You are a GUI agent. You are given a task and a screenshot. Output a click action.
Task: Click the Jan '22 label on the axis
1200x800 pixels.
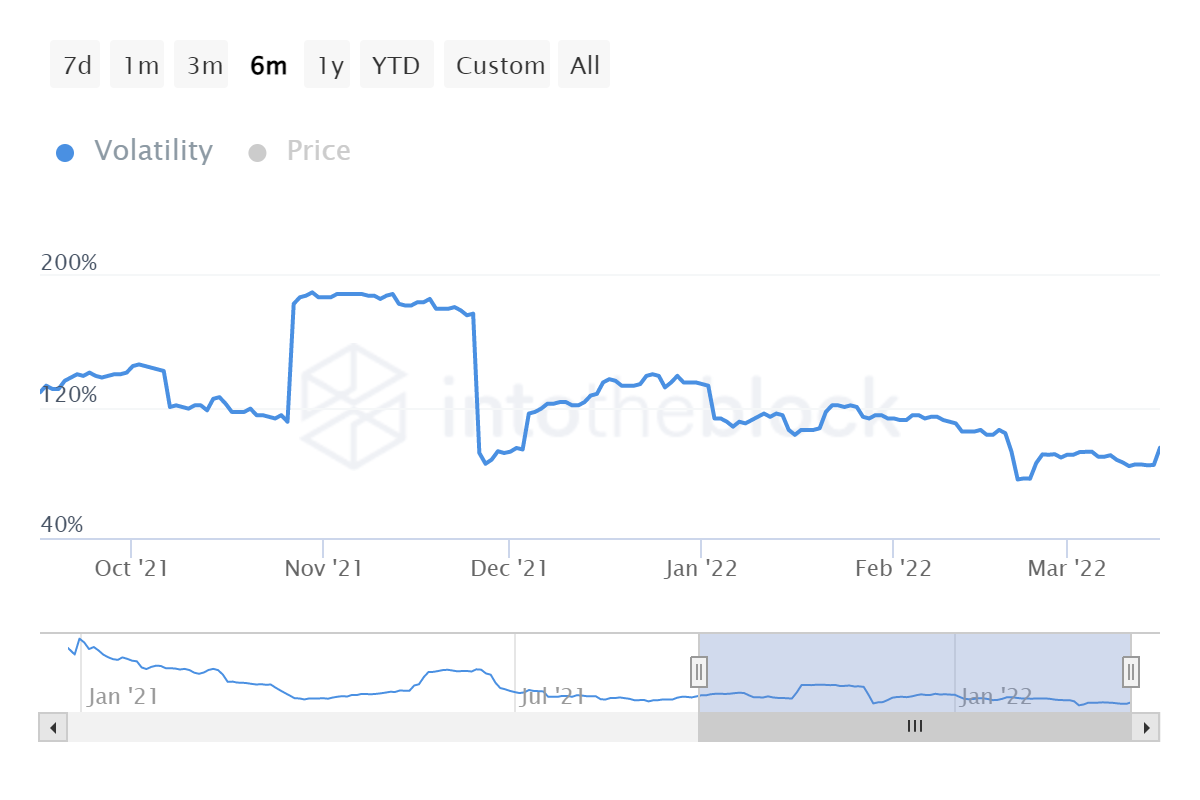(x=701, y=567)
